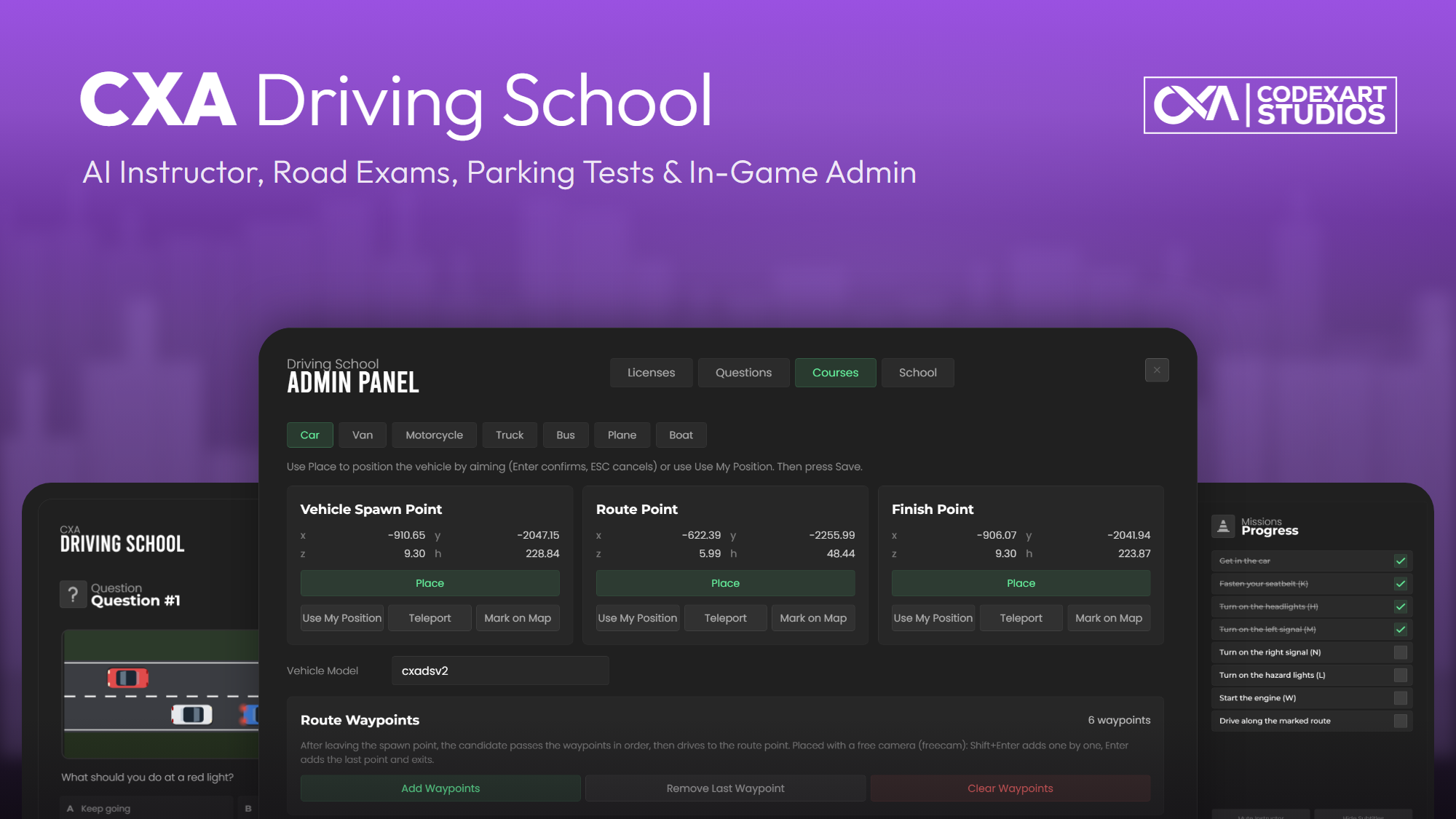Screen dimensions: 1456x819
Task: Check 'Turn on the hazard lights (L)' box
Action: pyautogui.click(x=1401, y=676)
